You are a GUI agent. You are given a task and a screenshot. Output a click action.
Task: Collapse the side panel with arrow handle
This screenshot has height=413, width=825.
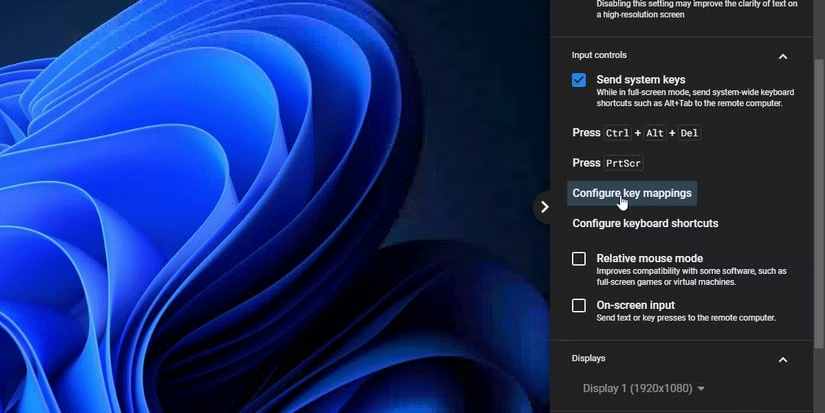[x=544, y=207]
